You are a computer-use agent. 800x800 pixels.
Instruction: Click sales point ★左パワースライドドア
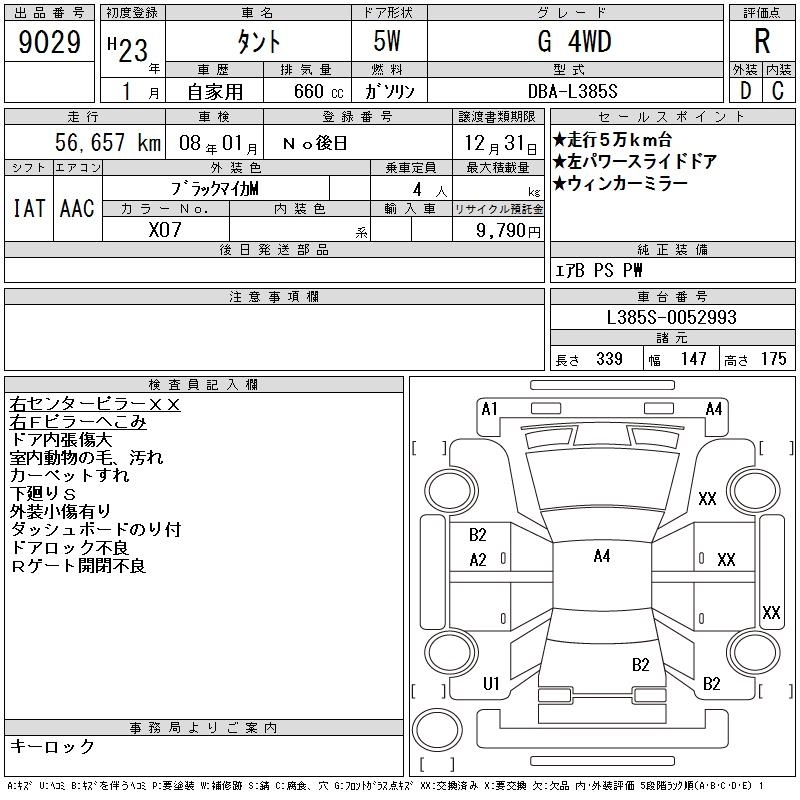click(634, 162)
